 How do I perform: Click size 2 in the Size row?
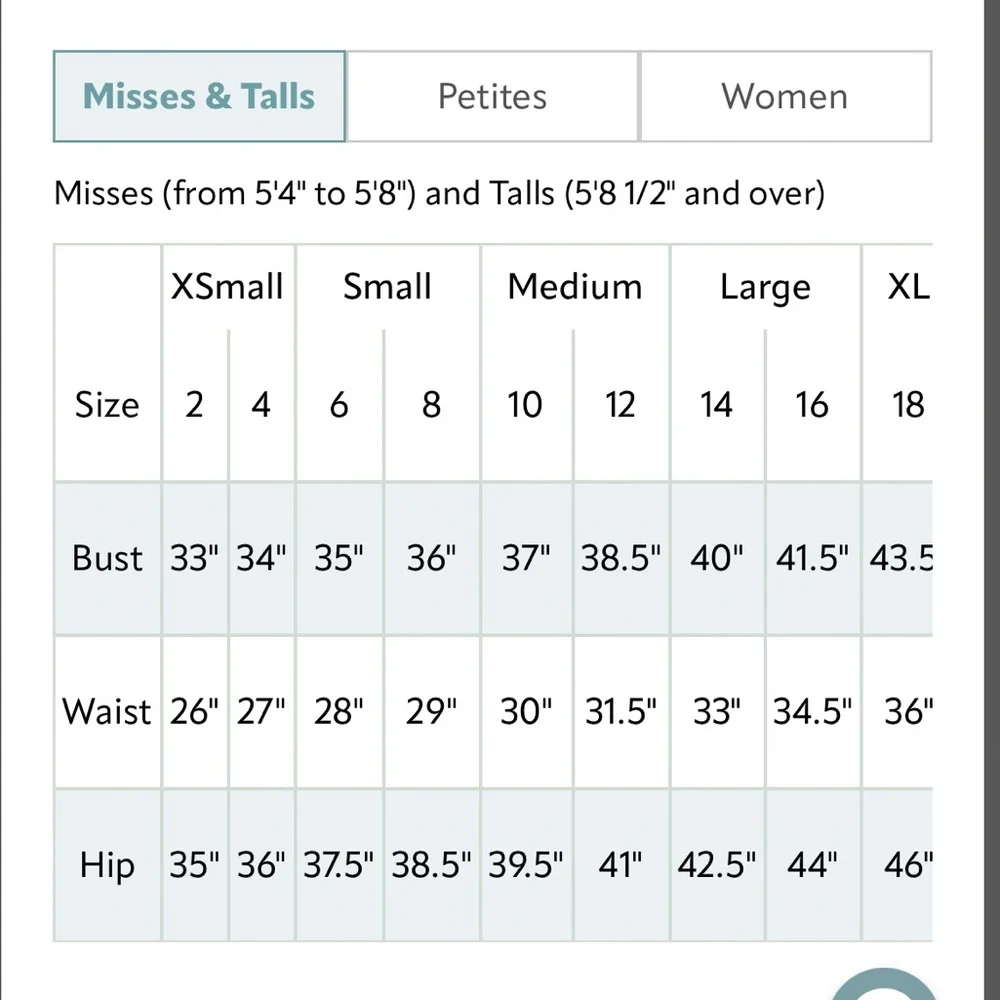click(x=194, y=405)
